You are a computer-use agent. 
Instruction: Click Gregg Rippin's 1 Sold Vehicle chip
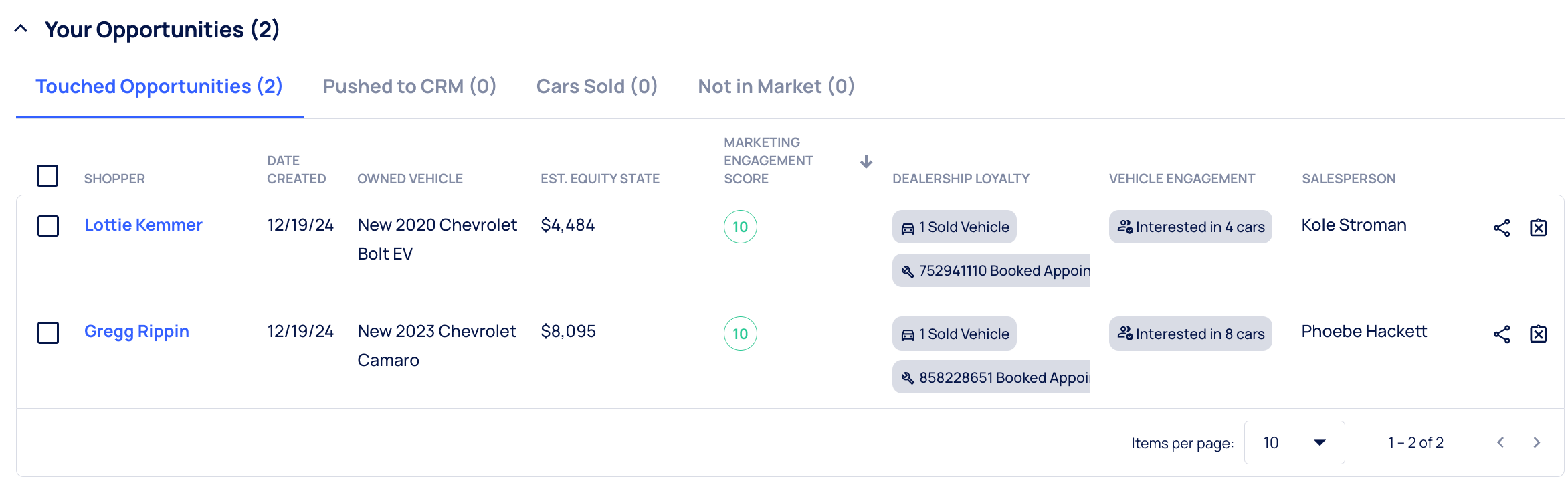point(954,334)
